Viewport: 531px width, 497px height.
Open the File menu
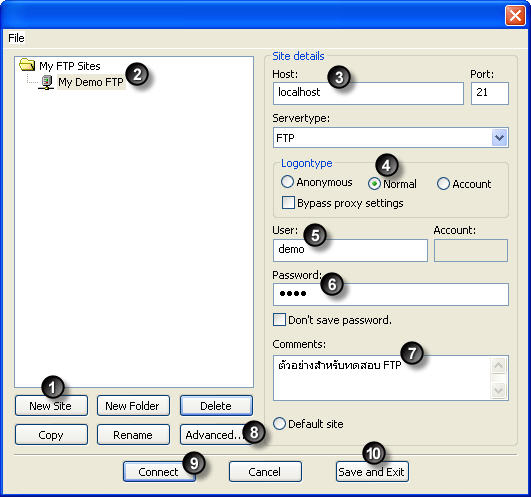point(16,38)
